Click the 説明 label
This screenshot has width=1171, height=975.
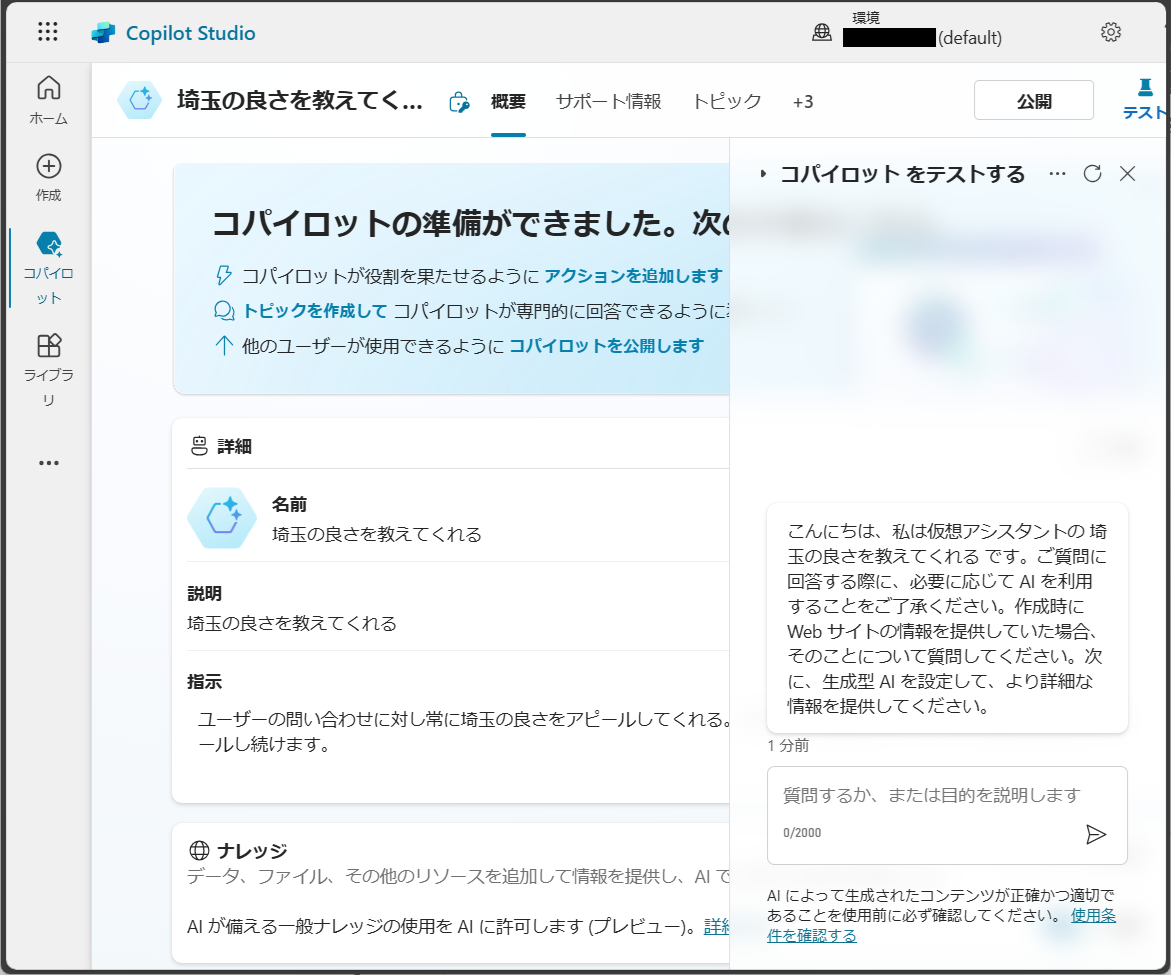click(205, 594)
